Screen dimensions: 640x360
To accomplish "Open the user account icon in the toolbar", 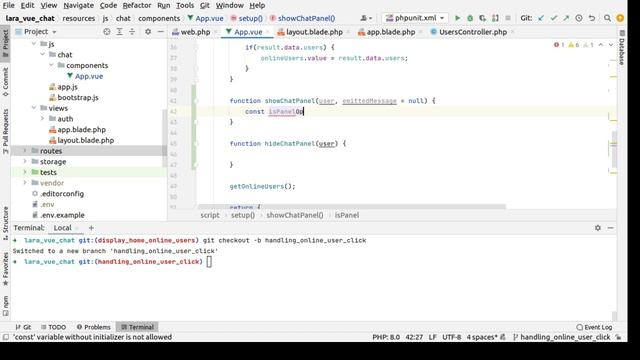I will tap(366, 18).
